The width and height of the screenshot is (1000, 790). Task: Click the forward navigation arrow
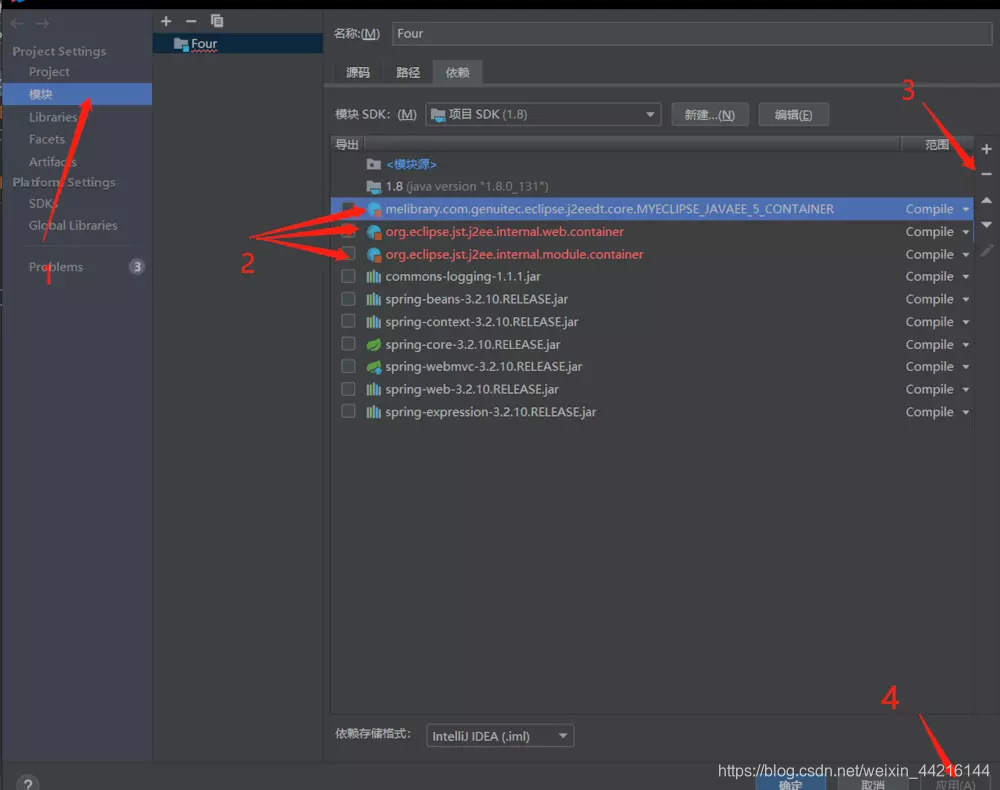tap(43, 24)
